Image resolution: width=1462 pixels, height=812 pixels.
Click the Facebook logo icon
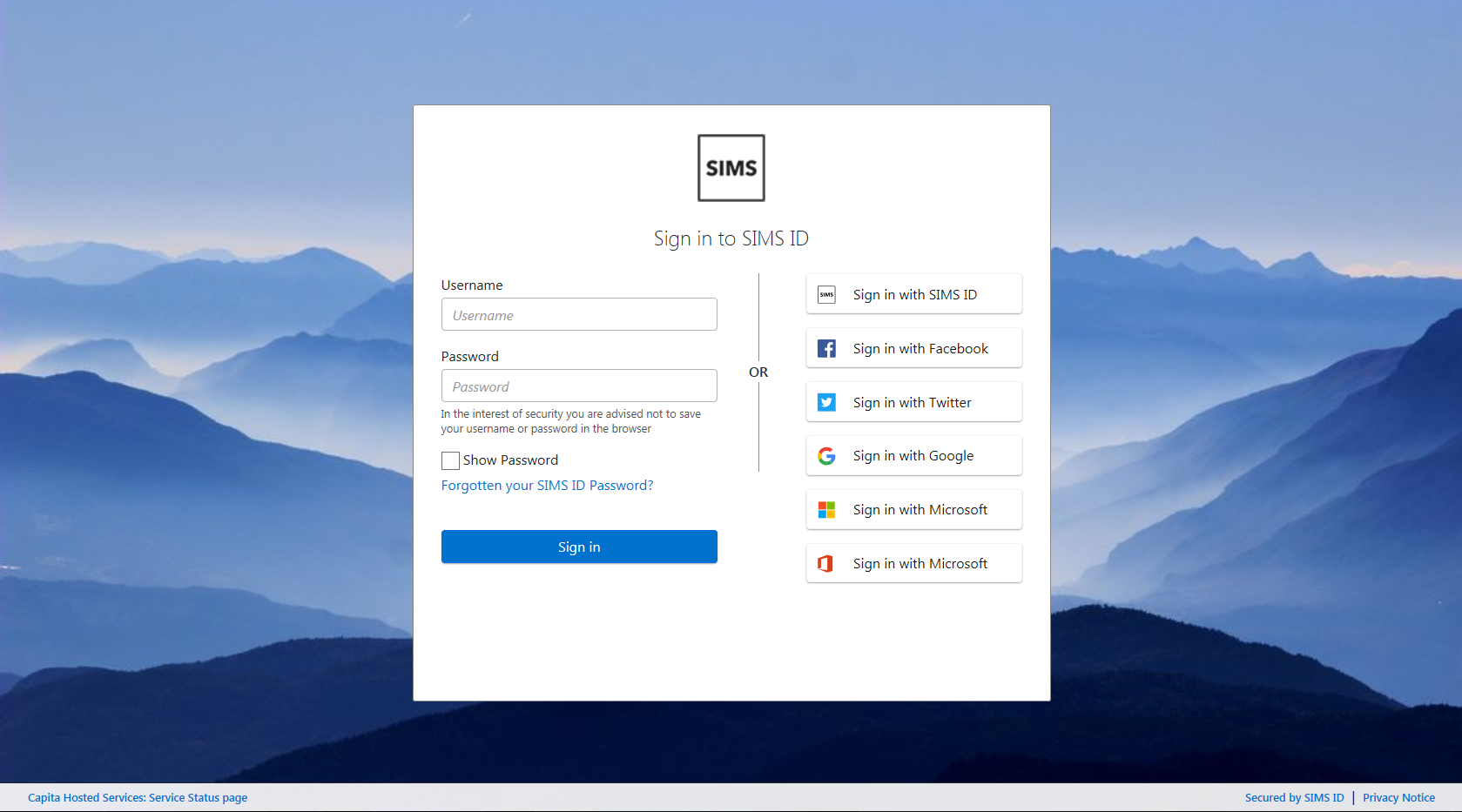(826, 349)
